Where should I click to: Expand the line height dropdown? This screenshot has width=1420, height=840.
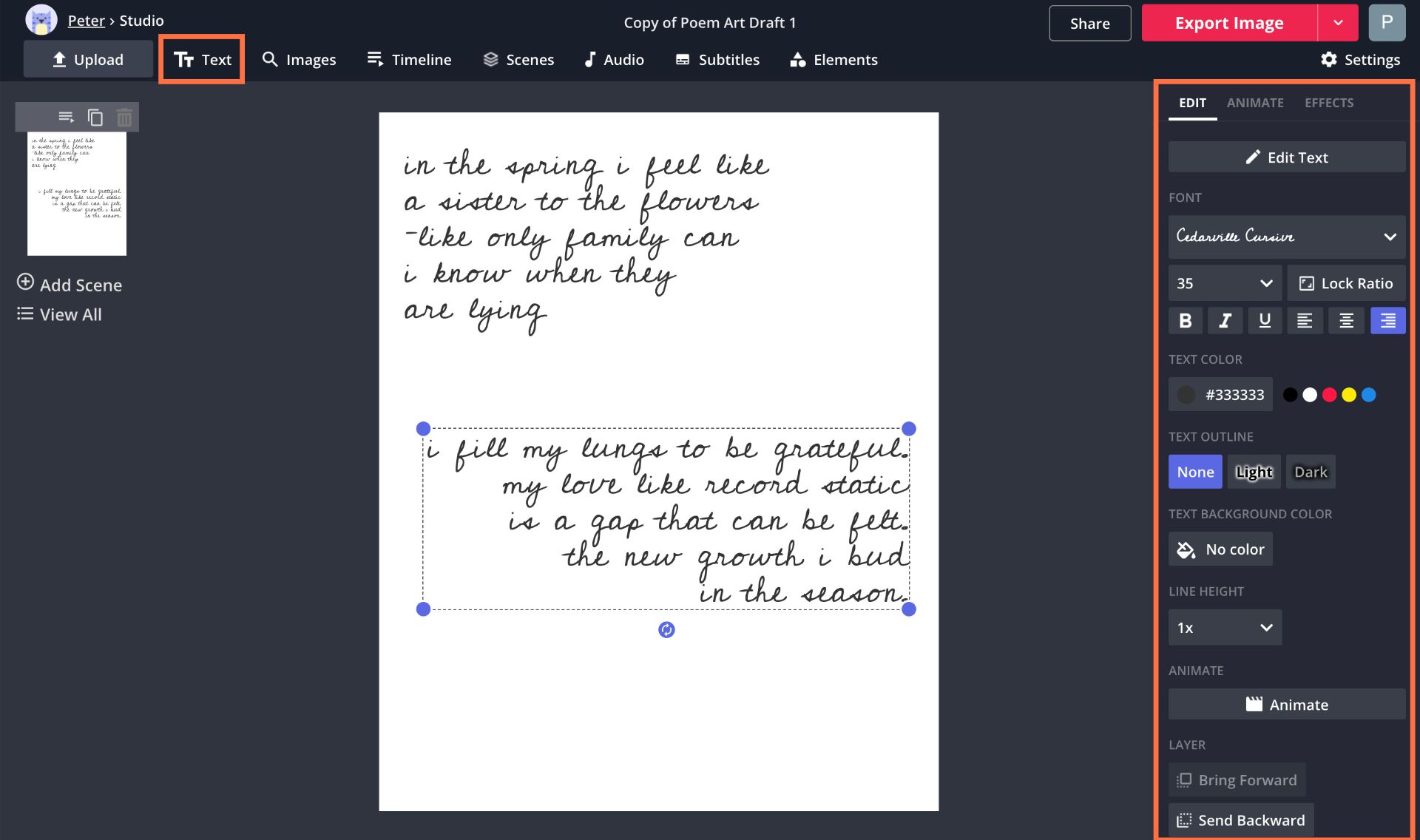[1264, 627]
